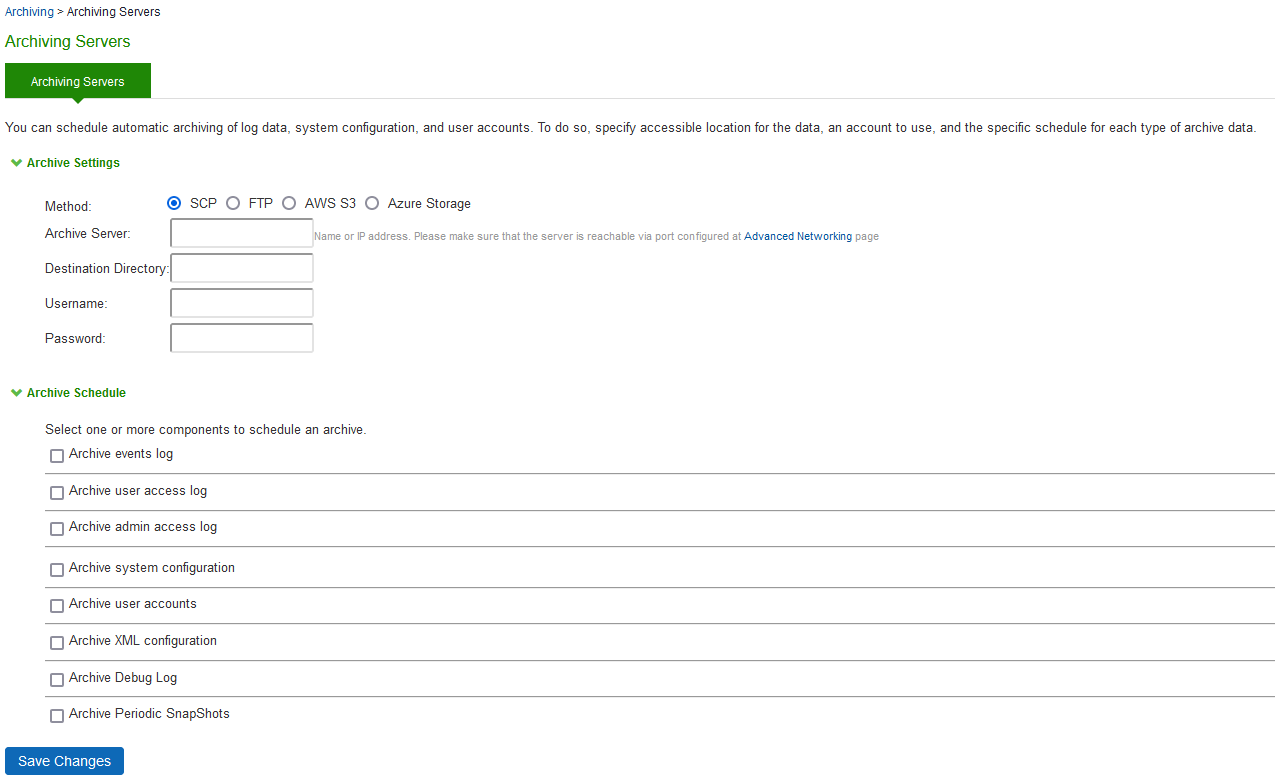Open the Archiving breadcrumb link

[x=29, y=12]
